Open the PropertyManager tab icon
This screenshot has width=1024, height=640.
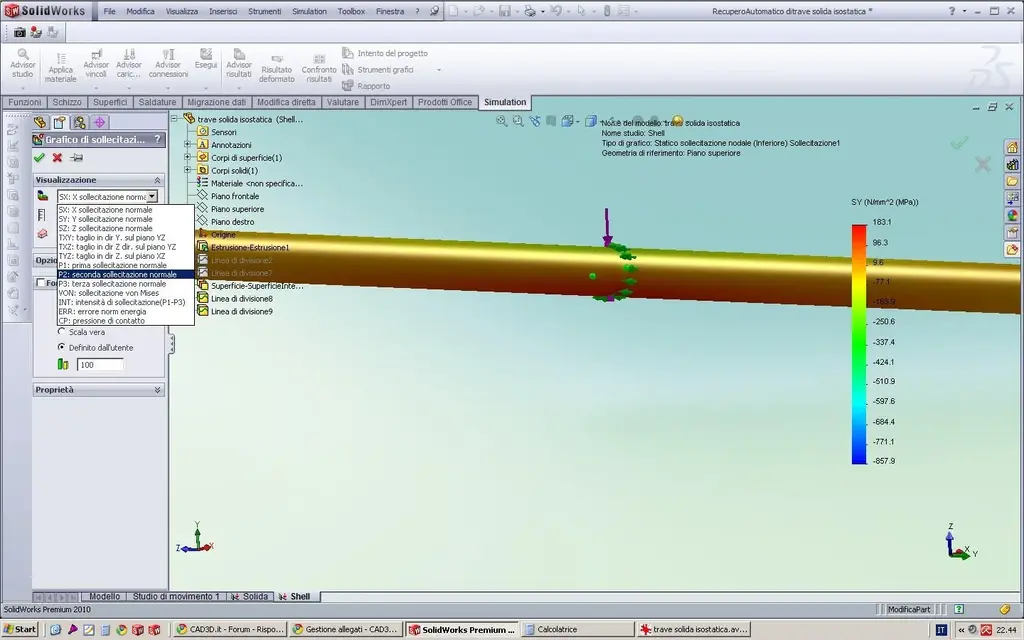pyautogui.click(x=60, y=122)
